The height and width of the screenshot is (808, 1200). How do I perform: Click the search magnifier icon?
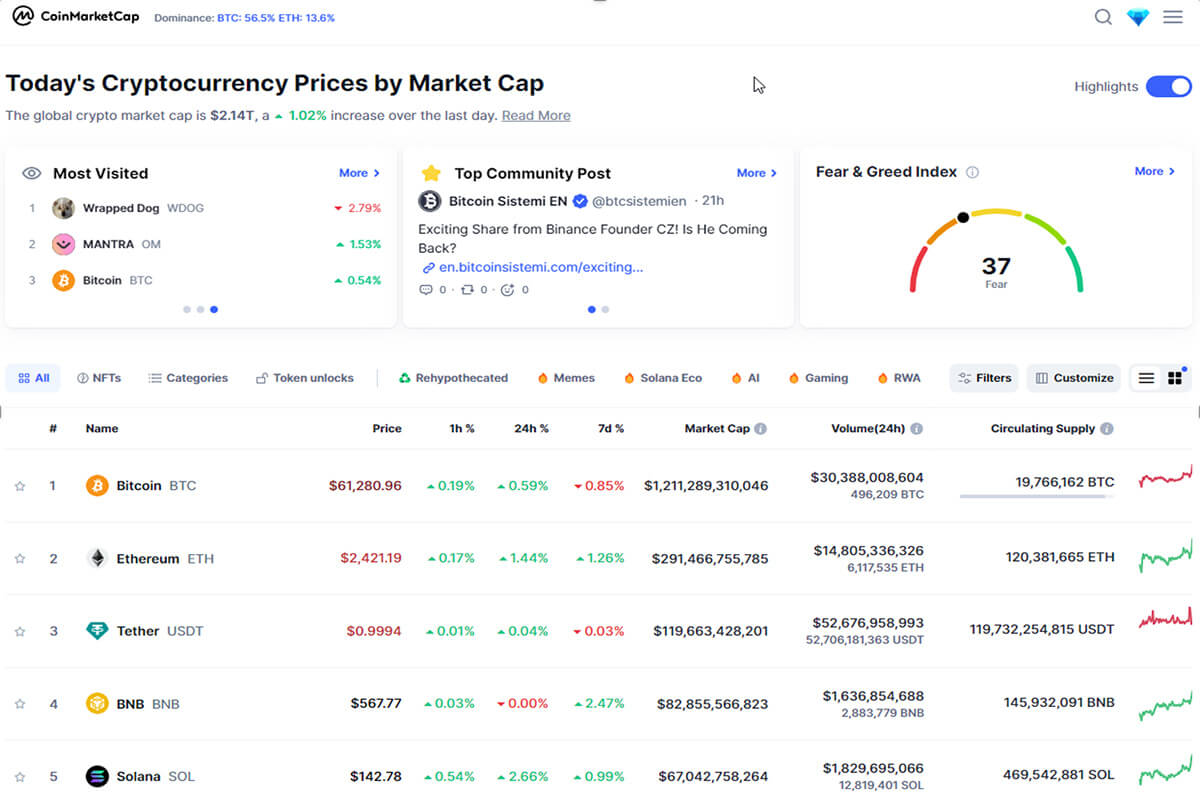[x=1103, y=17]
